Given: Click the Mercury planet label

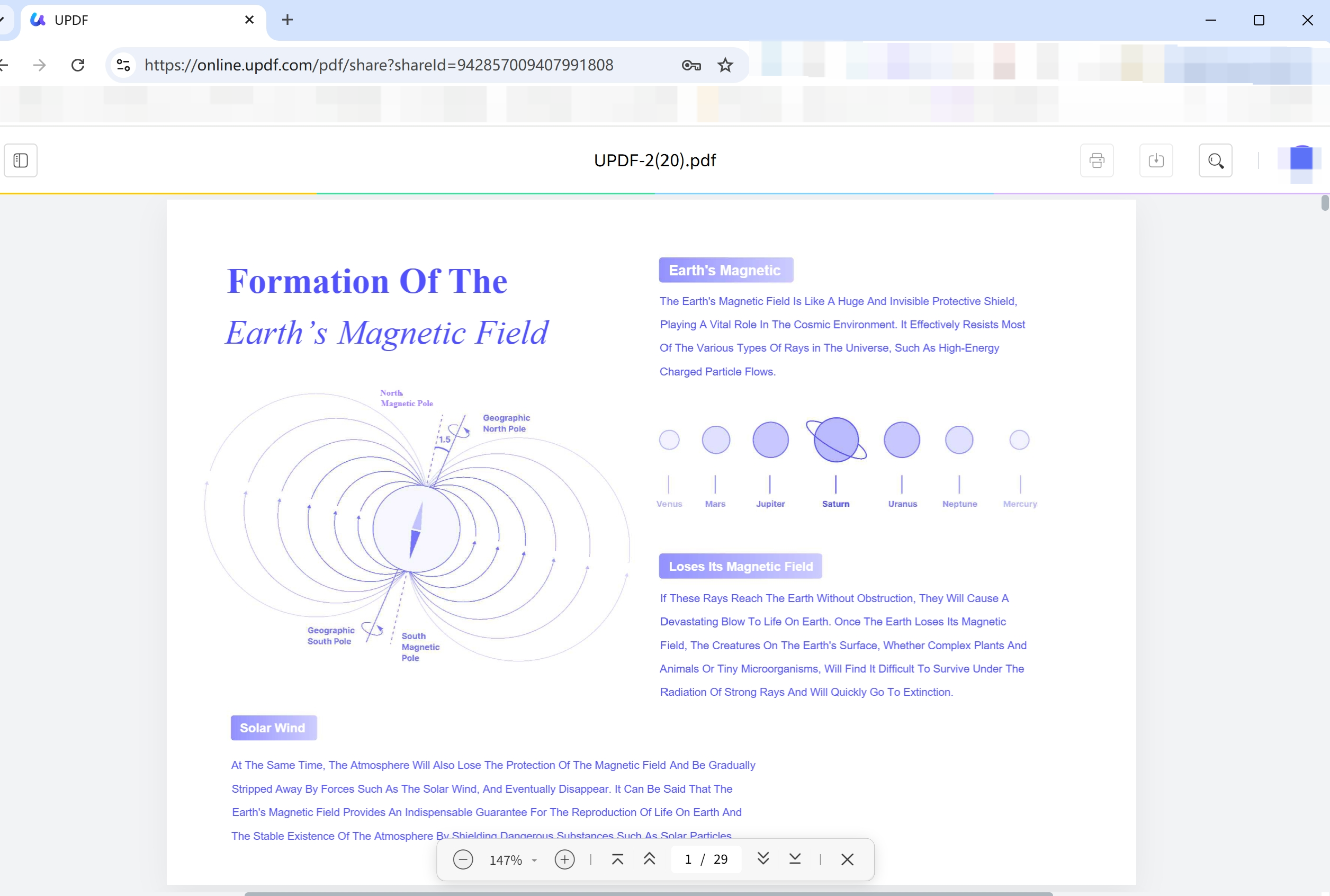Looking at the screenshot, I should 1020,504.
